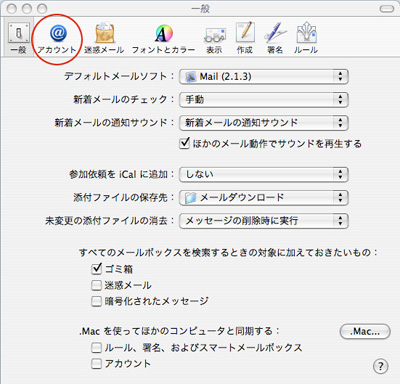The height and width of the screenshot is (384, 400).
Task: Open the 一般 (General) preferences pane
Action: click(x=18, y=38)
